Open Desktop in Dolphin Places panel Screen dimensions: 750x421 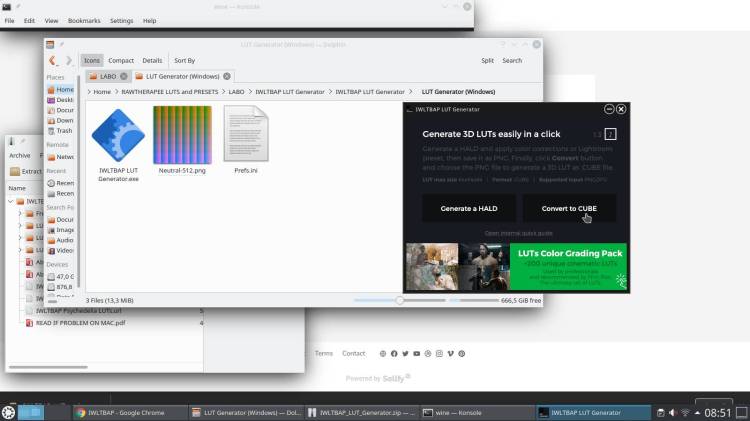61,100
